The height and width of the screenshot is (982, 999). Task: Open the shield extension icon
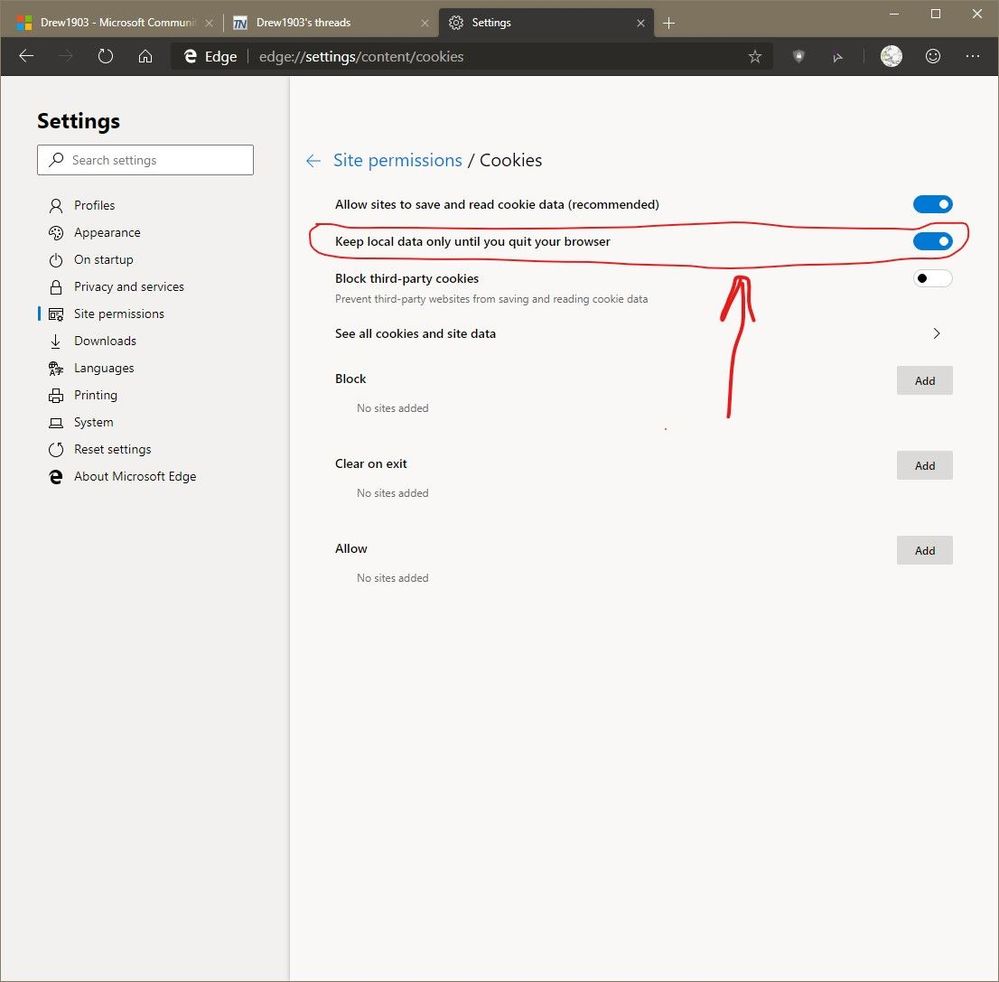(798, 57)
